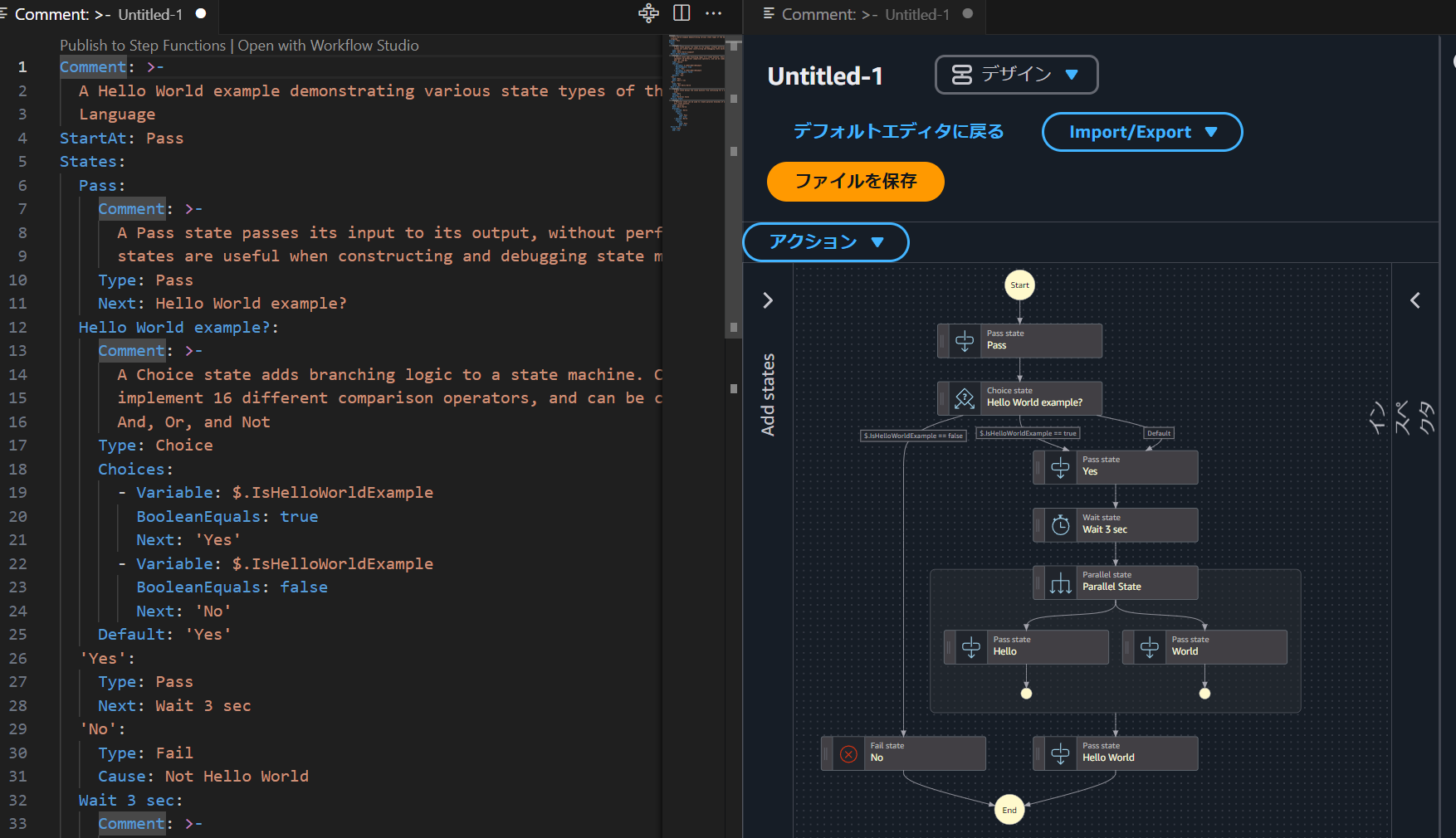Click the BooleanEquals: true line
The width and height of the screenshot is (1456, 838).
(227, 517)
